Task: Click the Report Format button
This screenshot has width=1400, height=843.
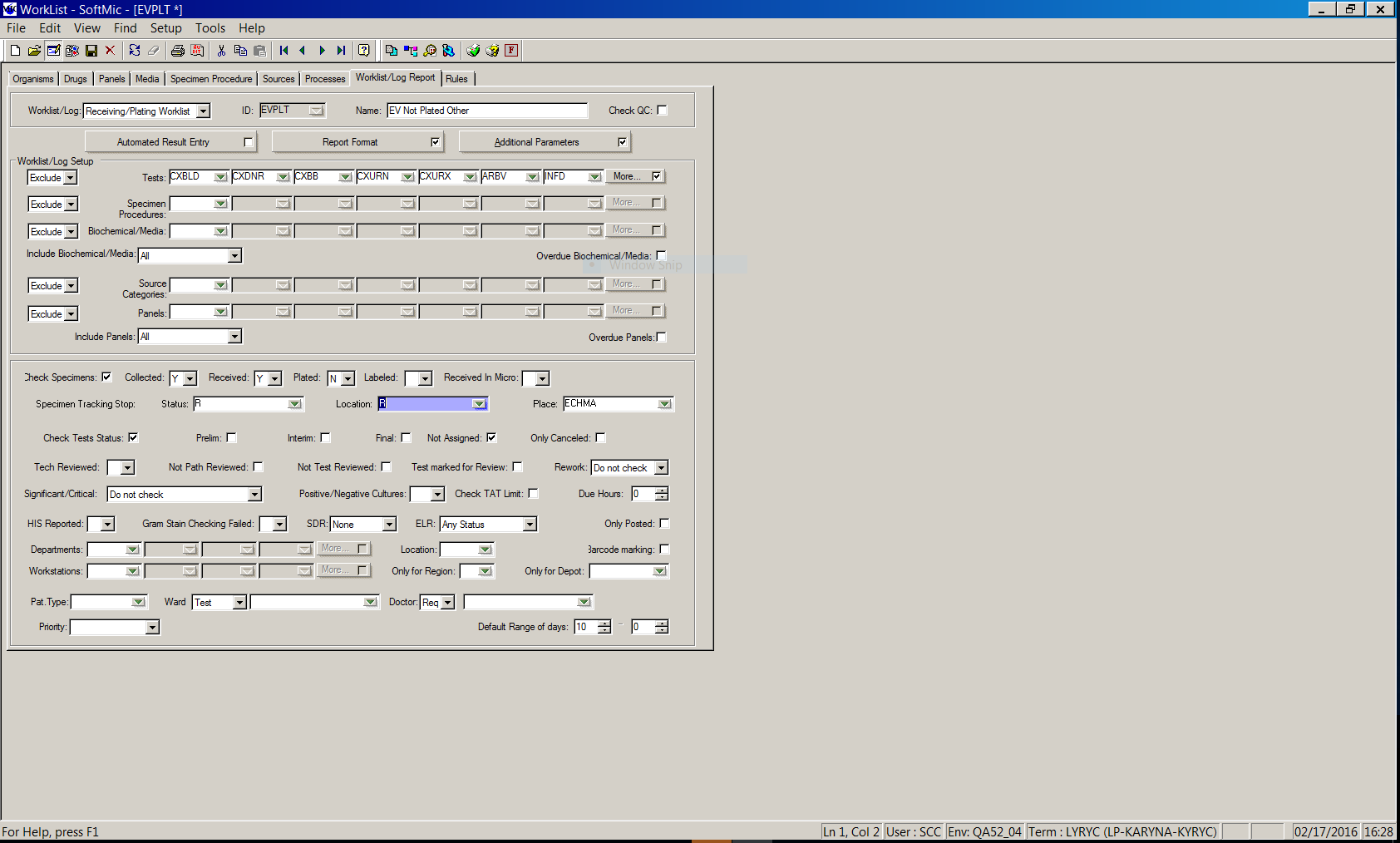Action: click(x=350, y=142)
